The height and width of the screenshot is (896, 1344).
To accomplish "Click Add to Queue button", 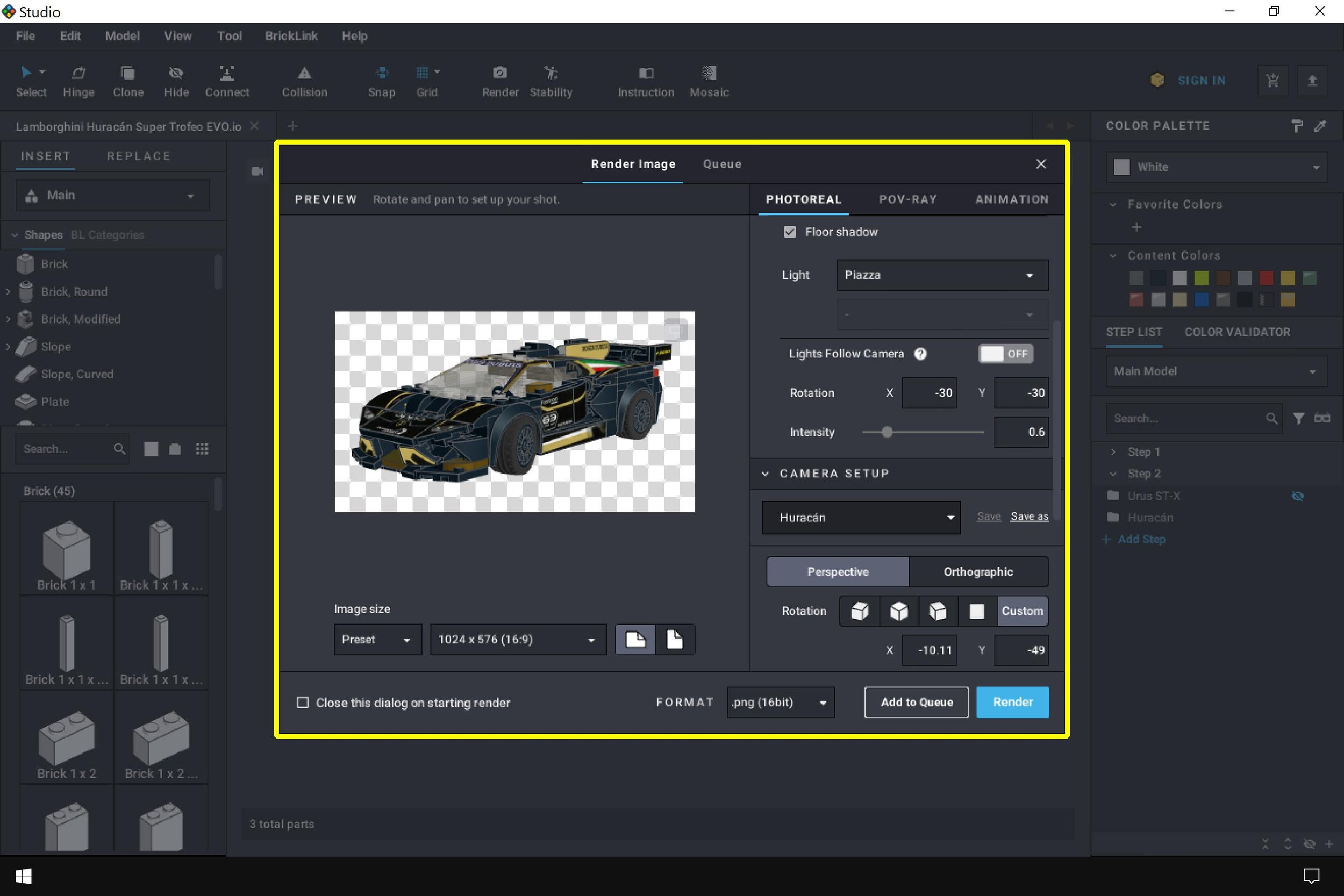I will (916, 703).
